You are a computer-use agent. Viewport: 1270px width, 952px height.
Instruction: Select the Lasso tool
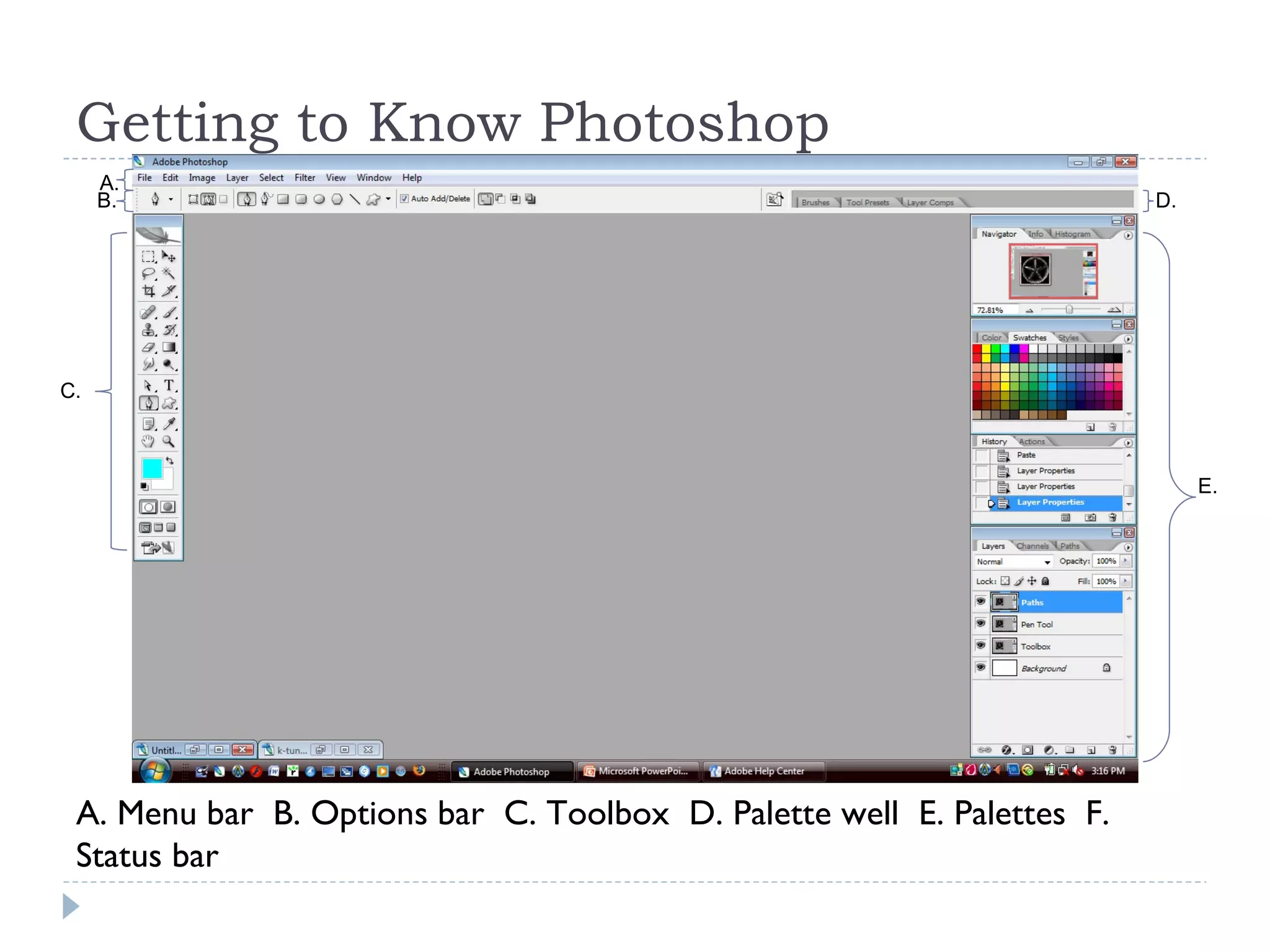click(x=148, y=273)
